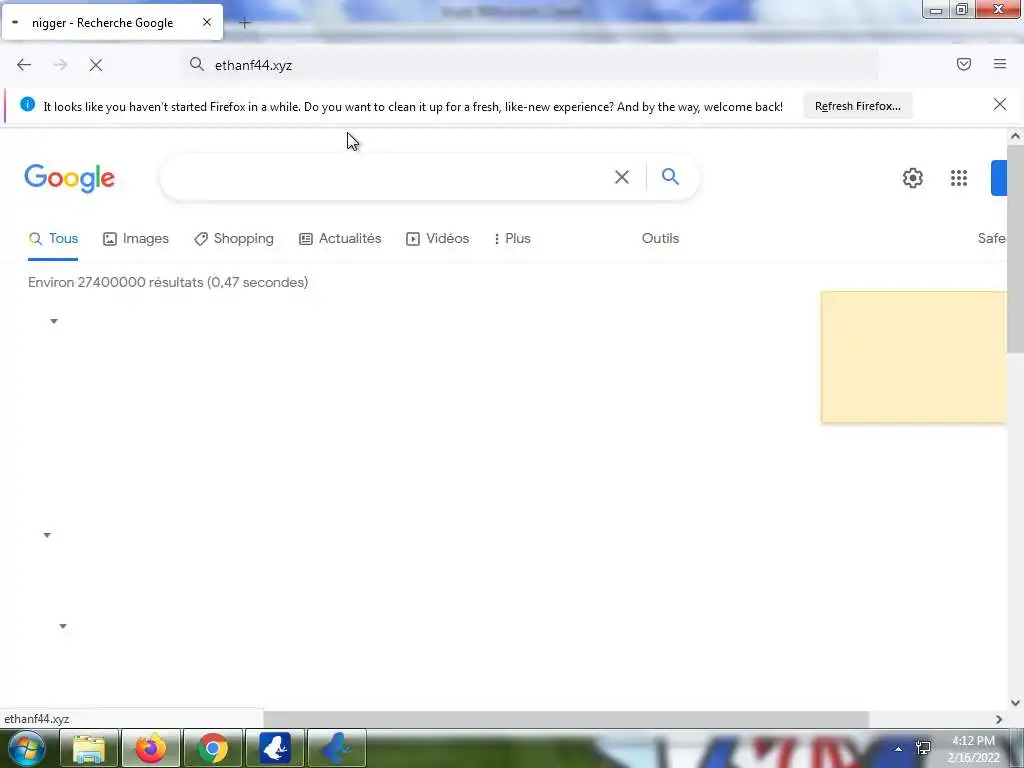Click the blue Google search magnifier button
Image resolution: width=1024 pixels, height=768 pixels.
point(670,176)
